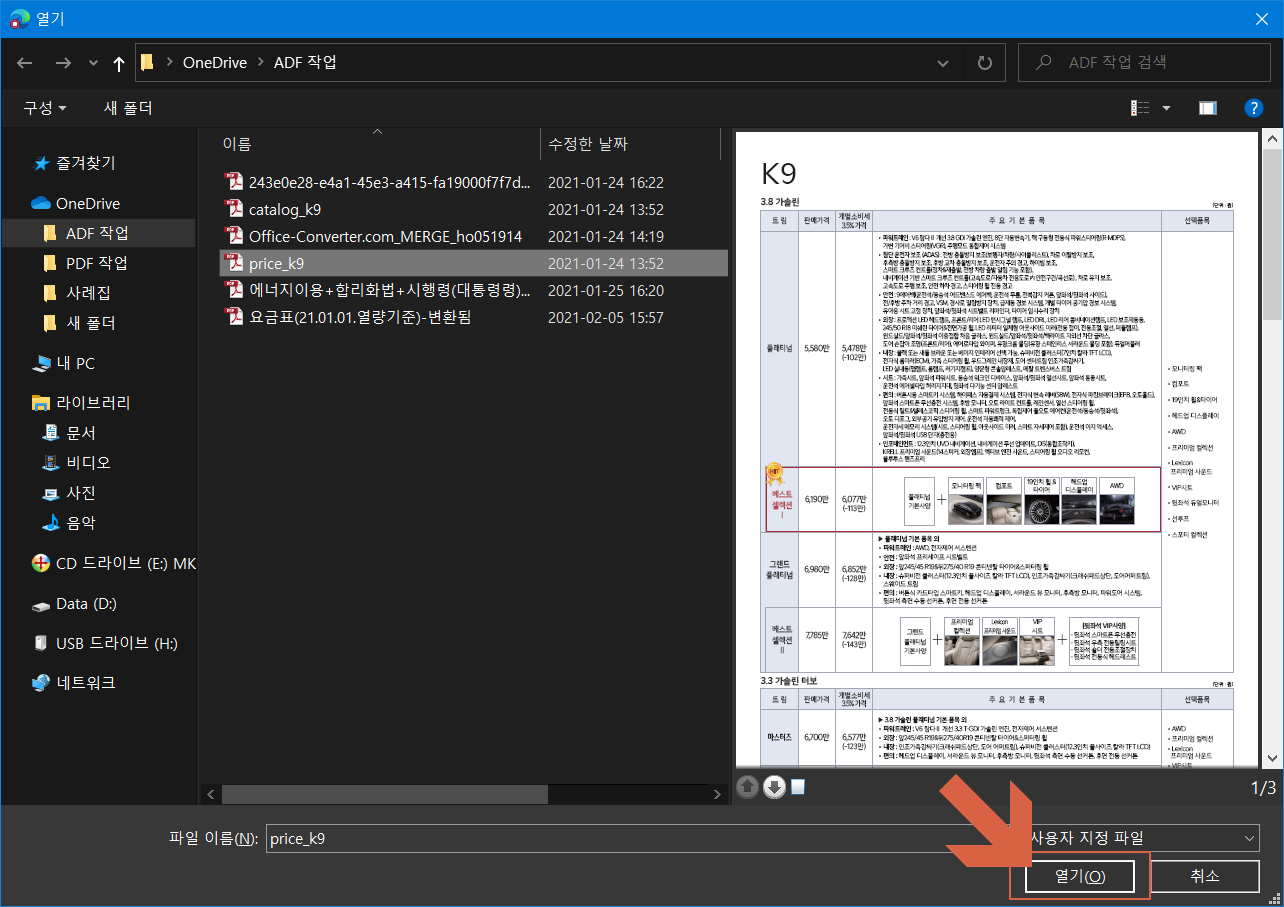1284x907 pixels.
Task: Open view options dropdown arrow
Action: (x=1166, y=107)
